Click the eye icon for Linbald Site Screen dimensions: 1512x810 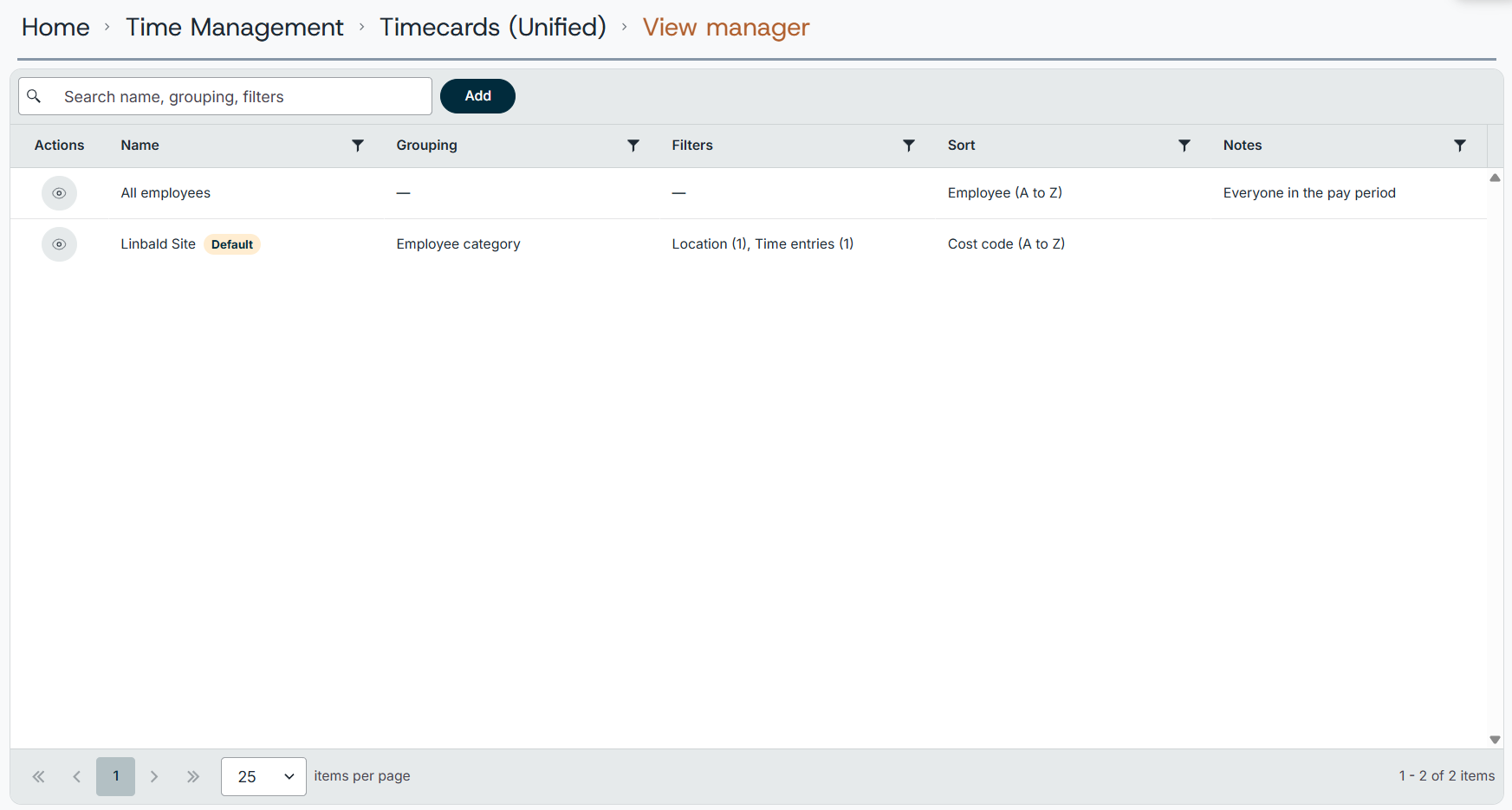[59, 244]
